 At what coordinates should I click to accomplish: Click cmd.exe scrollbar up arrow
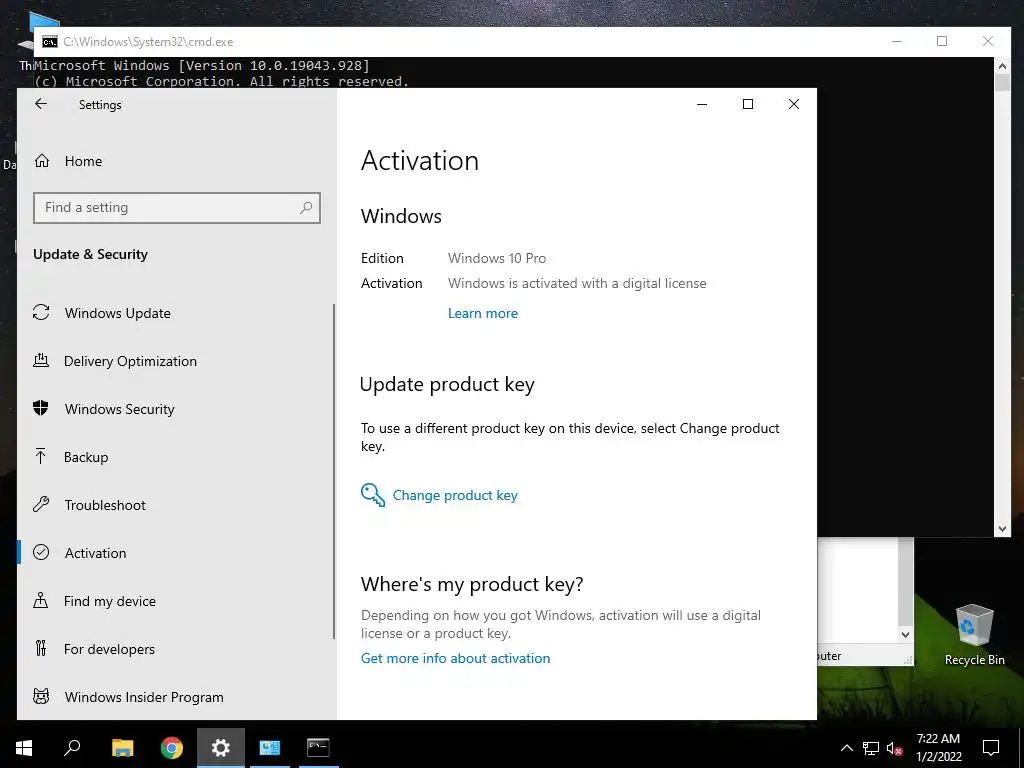tap(1002, 65)
